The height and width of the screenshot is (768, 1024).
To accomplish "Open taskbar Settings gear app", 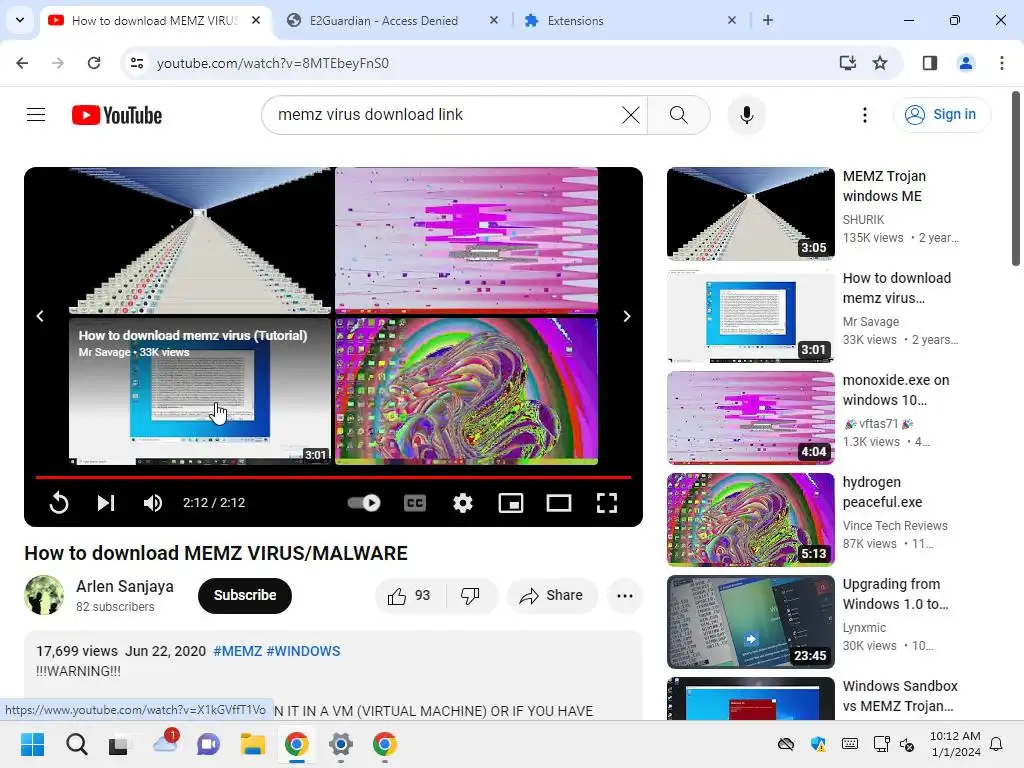I will (x=341, y=744).
